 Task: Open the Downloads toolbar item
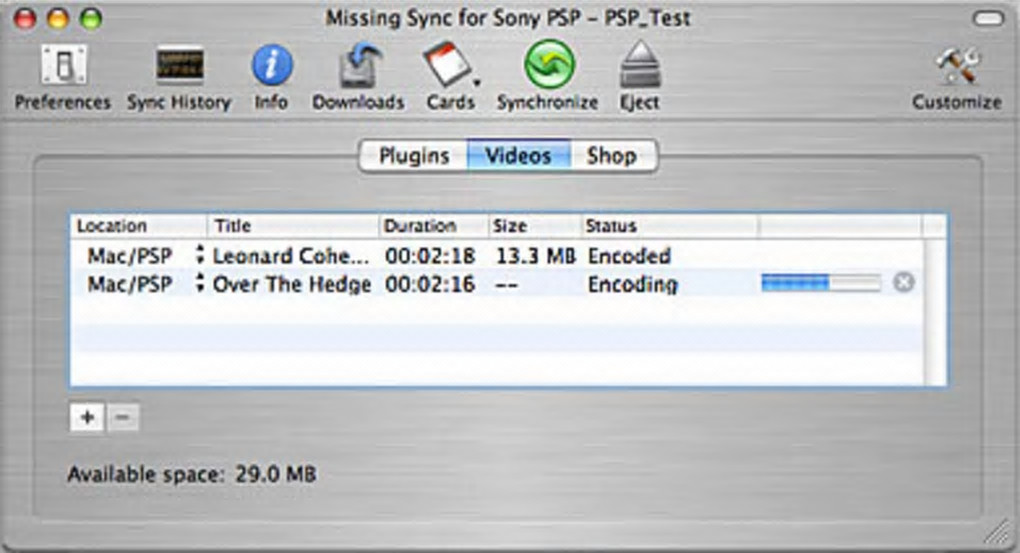pos(358,68)
